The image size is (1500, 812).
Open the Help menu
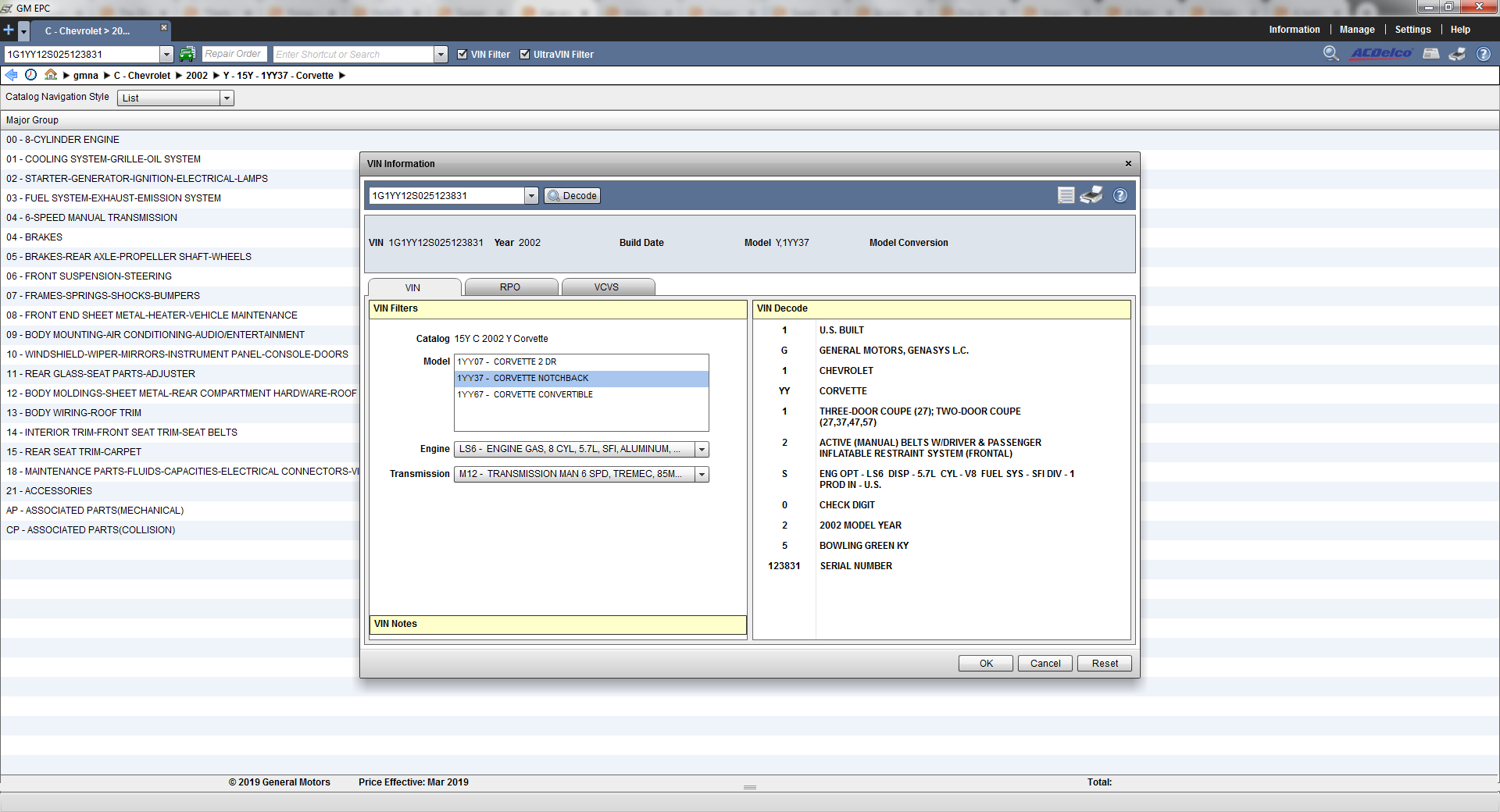[x=1460, y=30]
